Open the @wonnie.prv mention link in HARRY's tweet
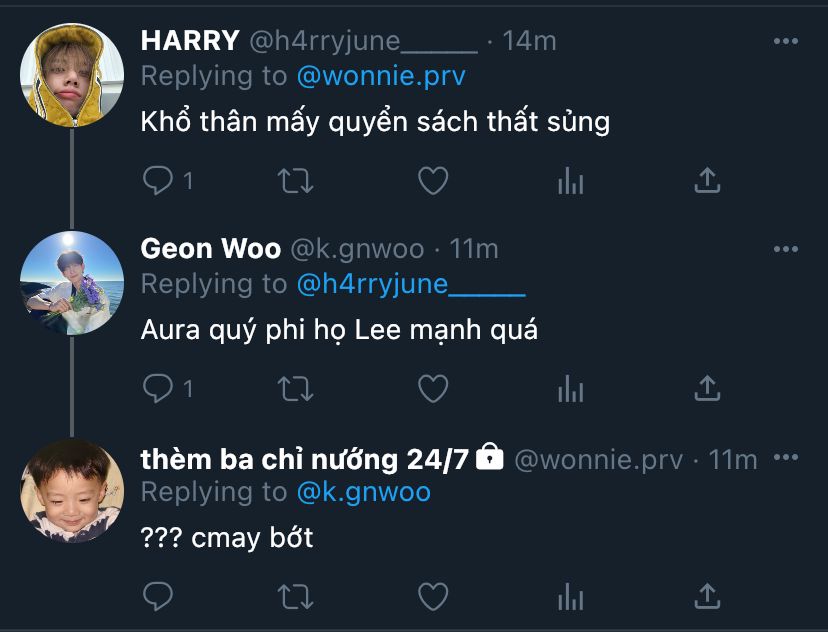 [x=381, y=76]
